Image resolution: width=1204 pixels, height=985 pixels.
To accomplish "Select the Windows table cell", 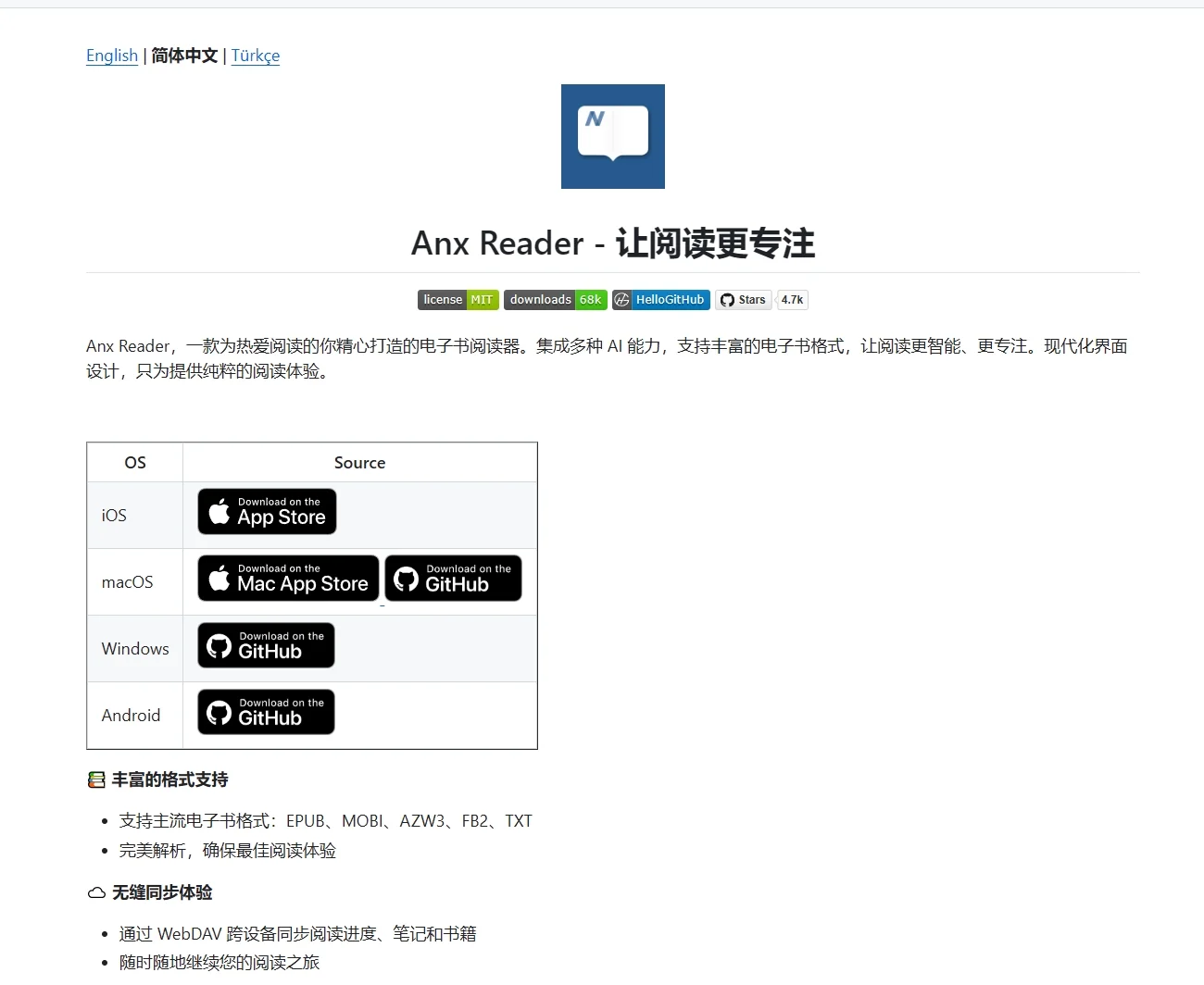I will click(x=135, y=649).
